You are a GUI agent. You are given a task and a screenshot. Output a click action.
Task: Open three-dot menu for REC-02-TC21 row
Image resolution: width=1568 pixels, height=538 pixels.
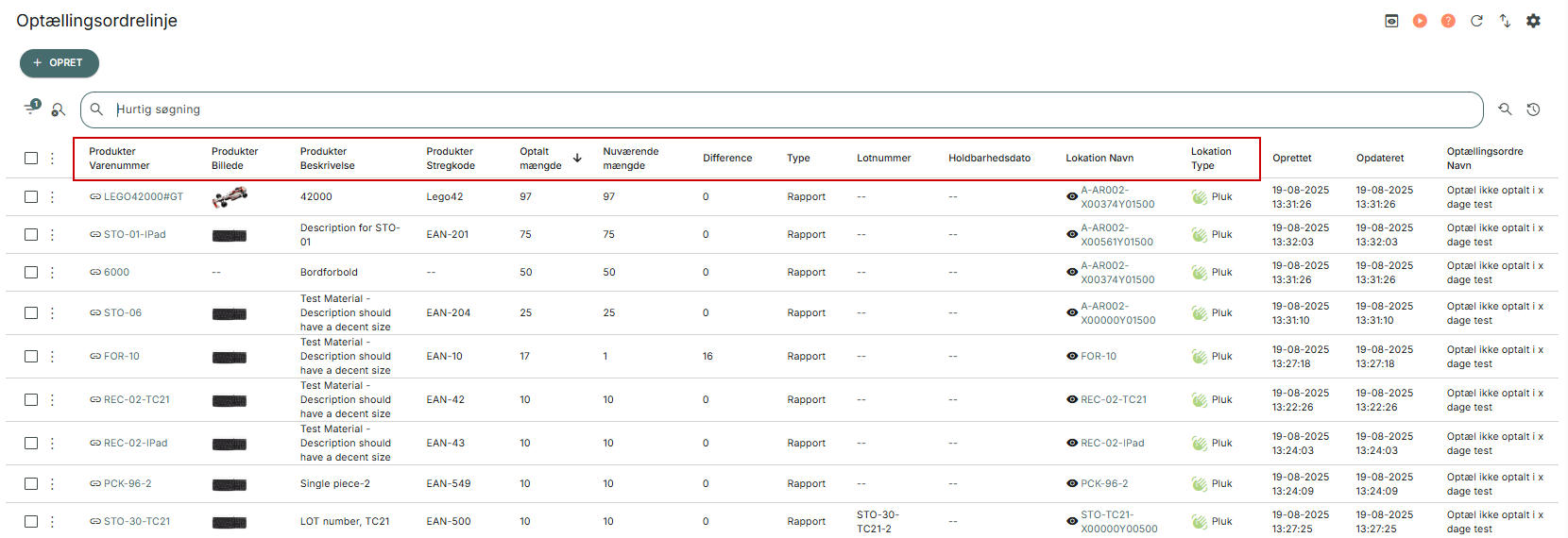click(52, 400)
